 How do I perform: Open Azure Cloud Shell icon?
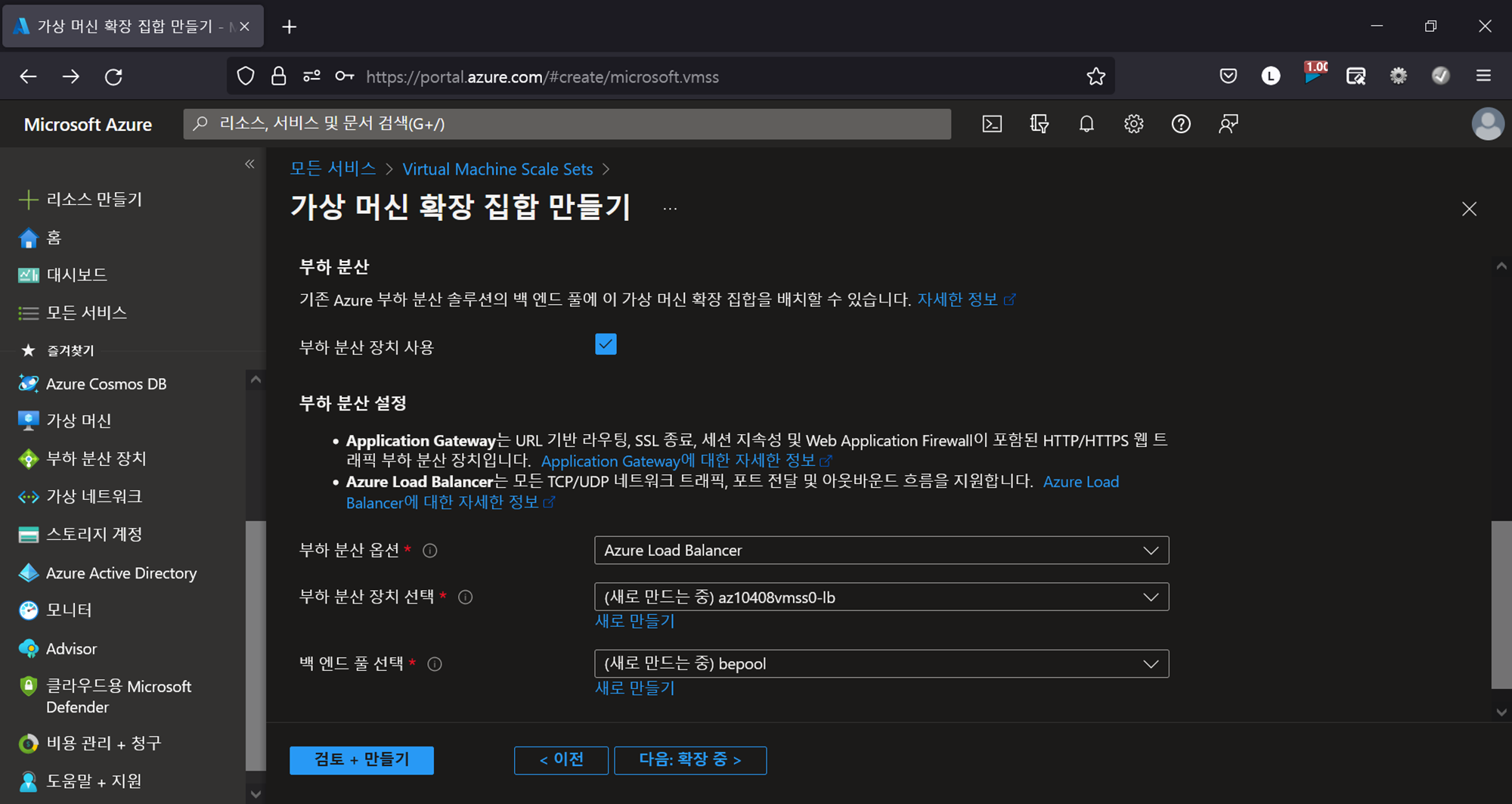pyautogui.click(x=992, y=124)
